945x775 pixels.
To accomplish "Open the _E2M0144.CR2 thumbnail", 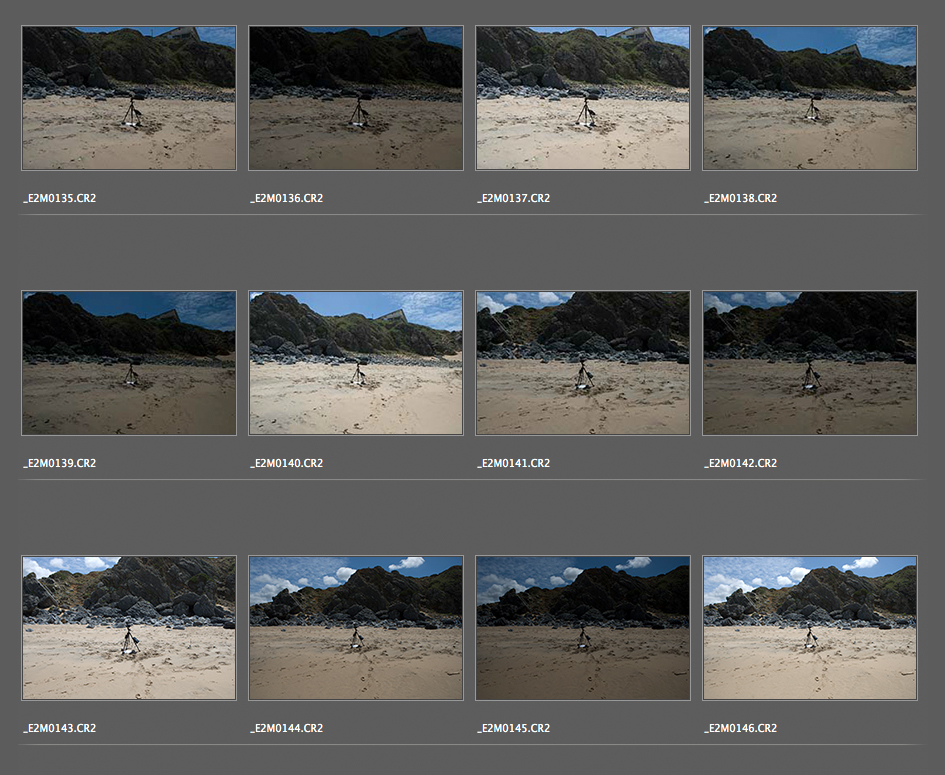I will click(x=356, y=628).
